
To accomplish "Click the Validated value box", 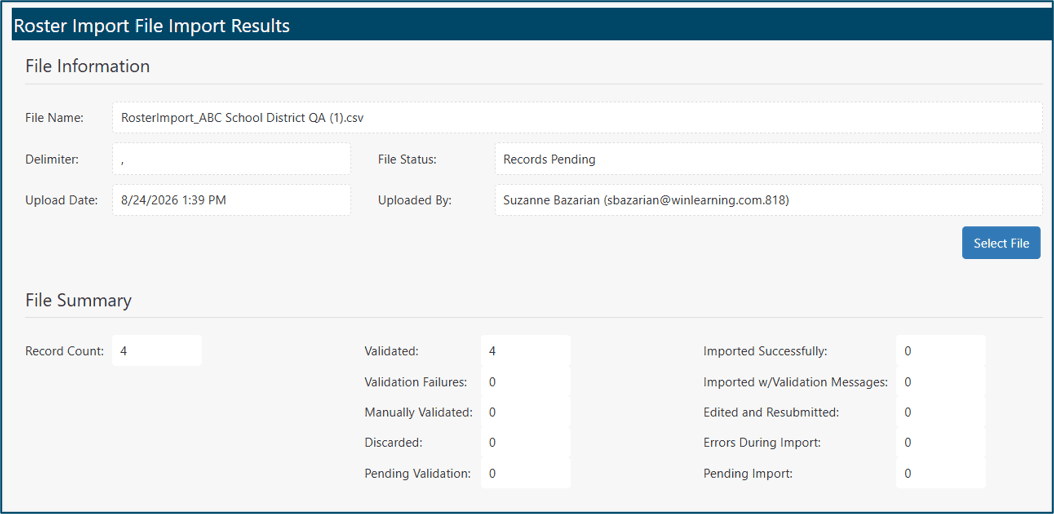I will [x=526, y=351].
